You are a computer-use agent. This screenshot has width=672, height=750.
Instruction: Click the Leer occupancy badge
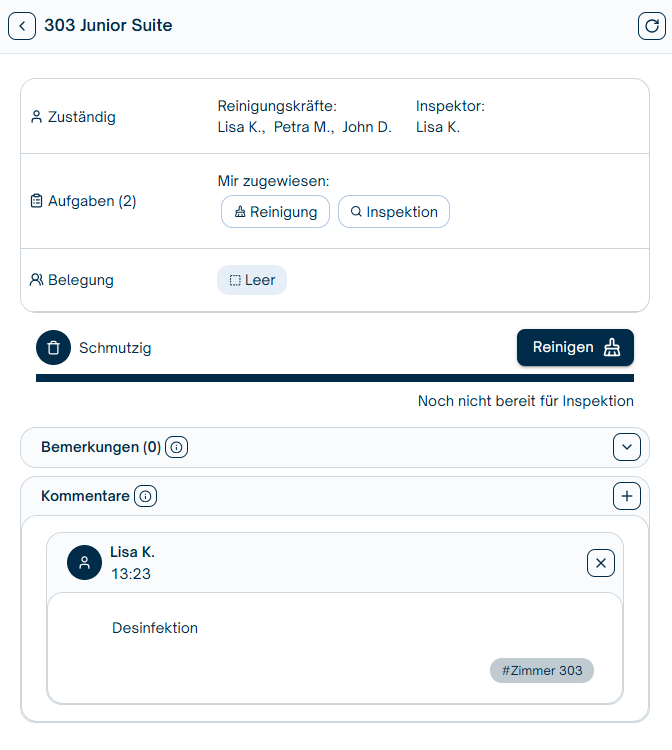(x=252, y=280)
